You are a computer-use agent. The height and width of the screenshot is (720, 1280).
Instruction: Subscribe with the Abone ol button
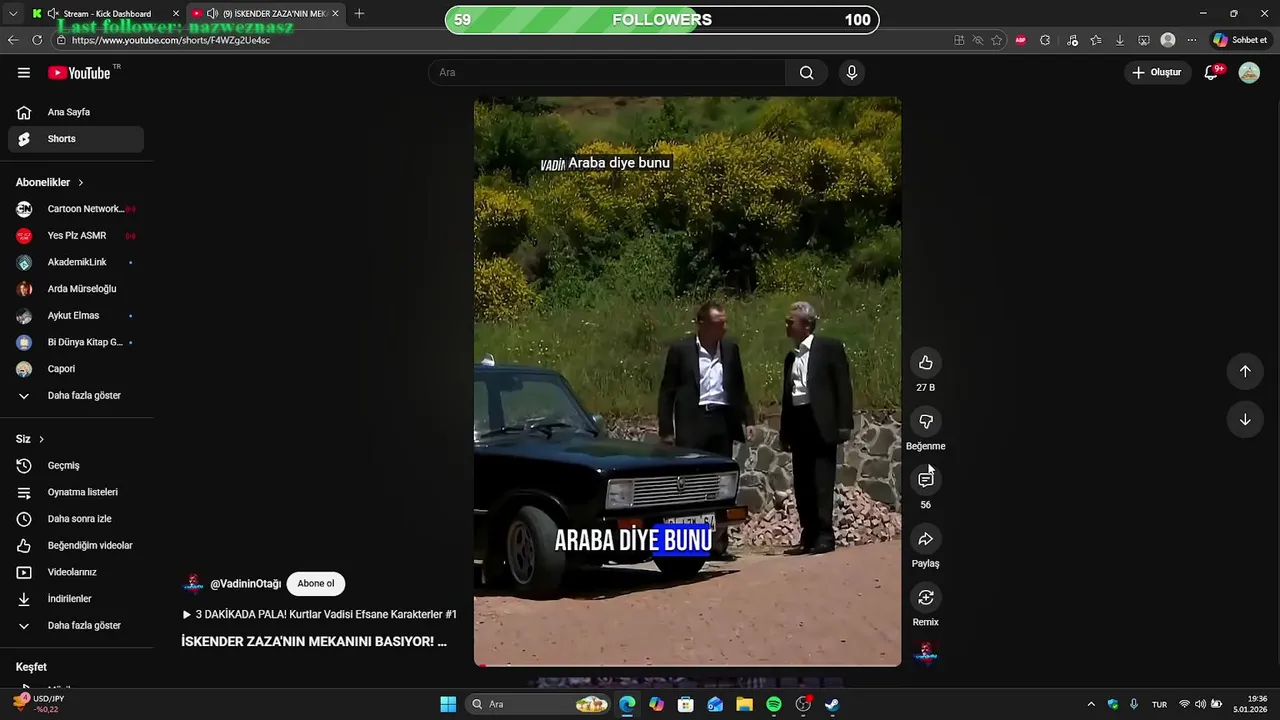pyautogui.click(x=316, y=584)
